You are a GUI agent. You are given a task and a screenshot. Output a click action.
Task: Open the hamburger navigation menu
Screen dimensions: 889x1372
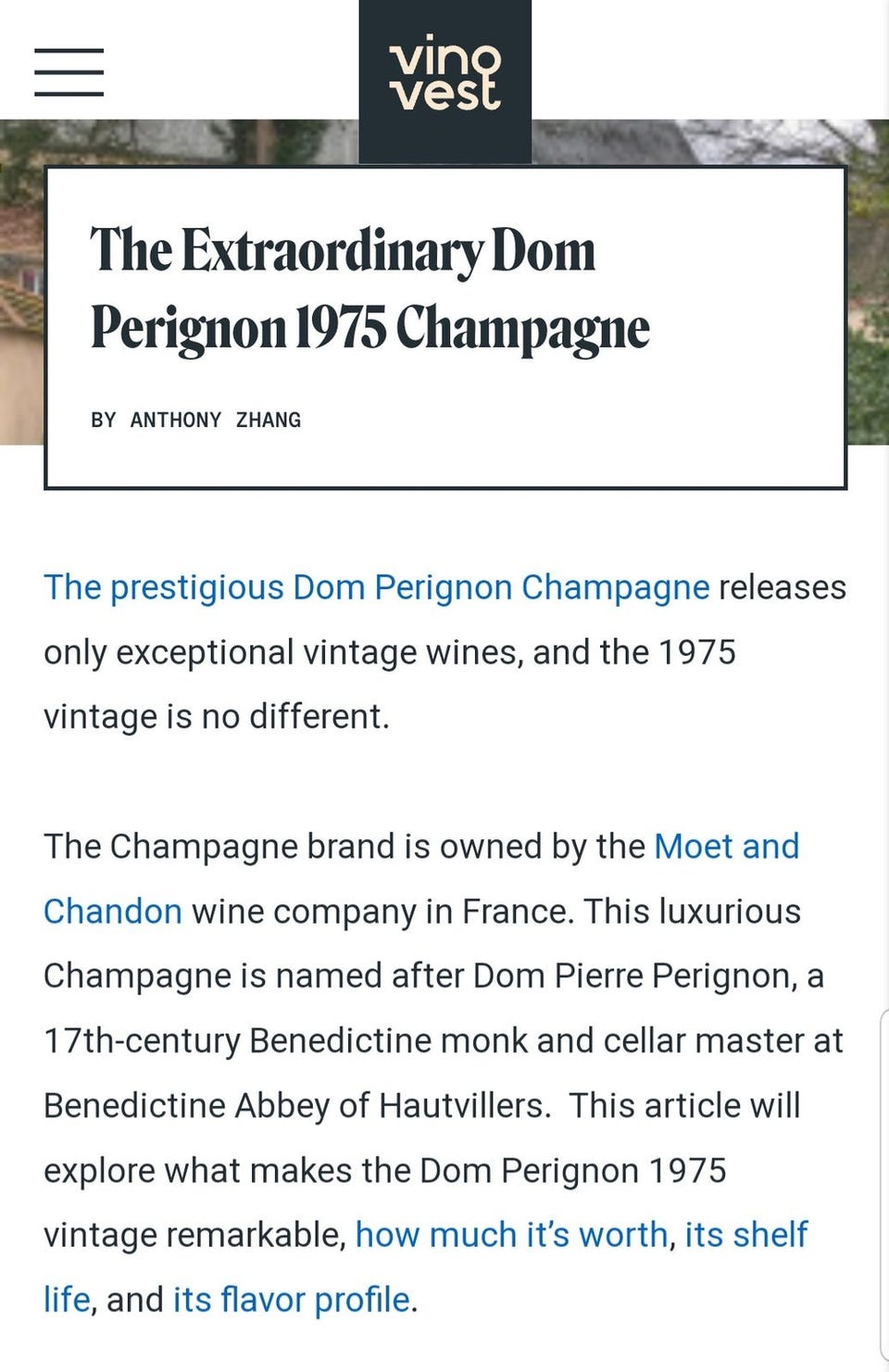point(69,72)
